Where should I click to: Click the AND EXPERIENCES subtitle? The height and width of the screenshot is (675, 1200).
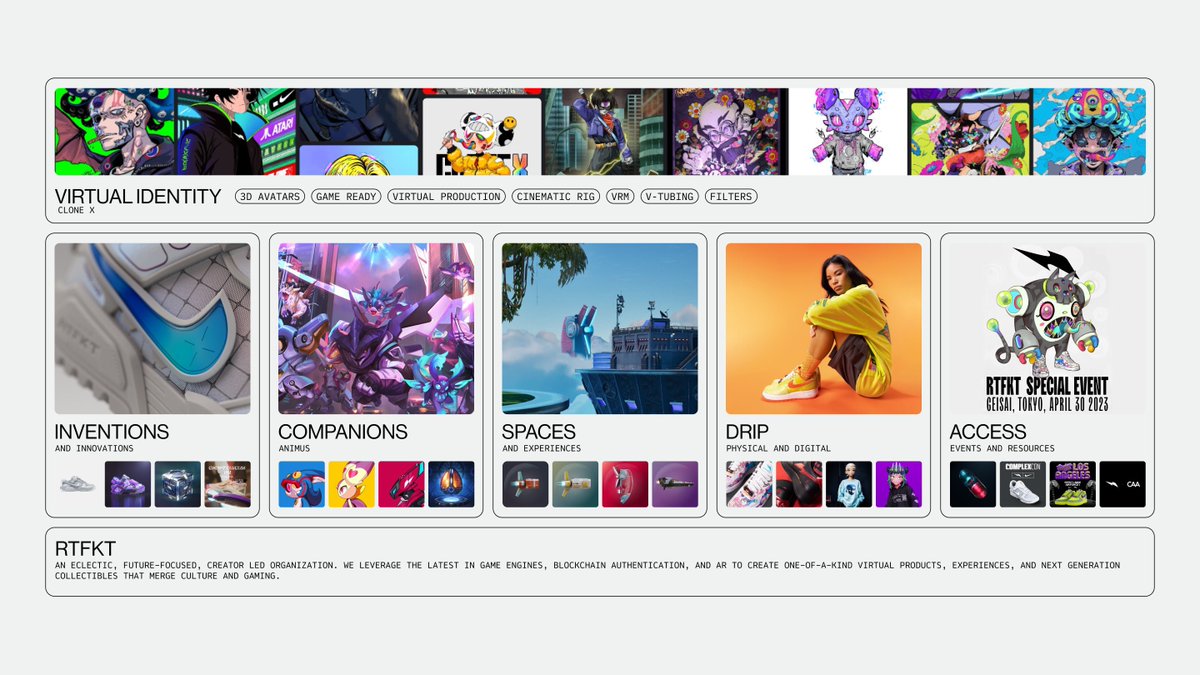pos(541,448)
